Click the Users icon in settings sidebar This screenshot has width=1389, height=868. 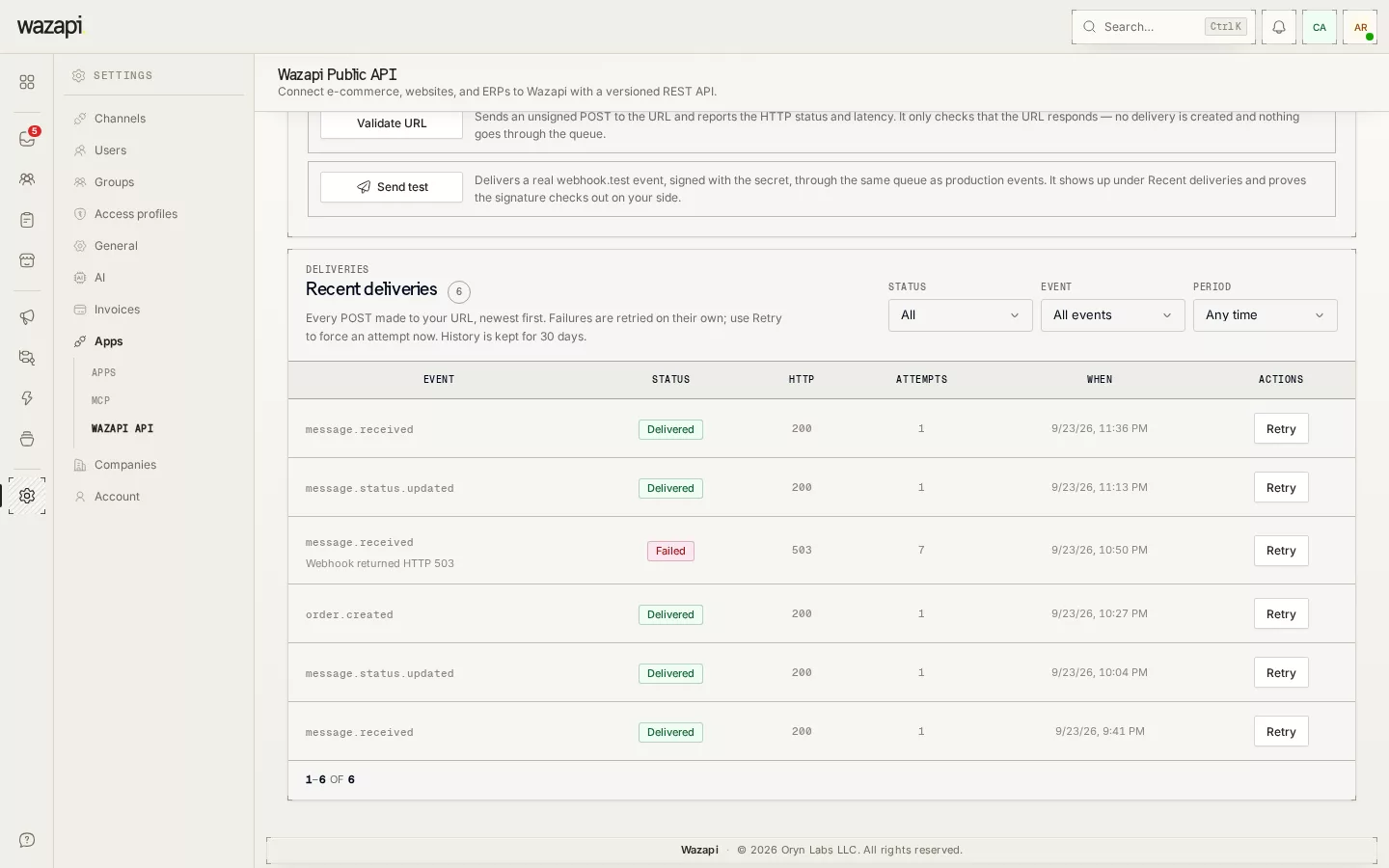tap(80, 150)
